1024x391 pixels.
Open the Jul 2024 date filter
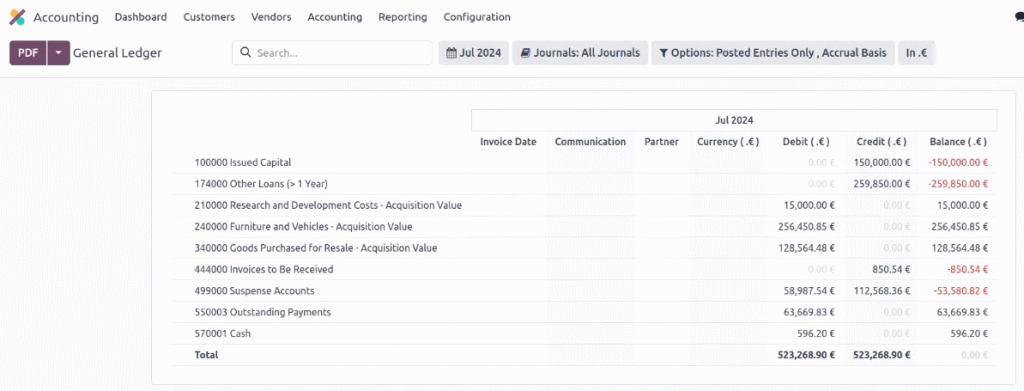(473, 53)
